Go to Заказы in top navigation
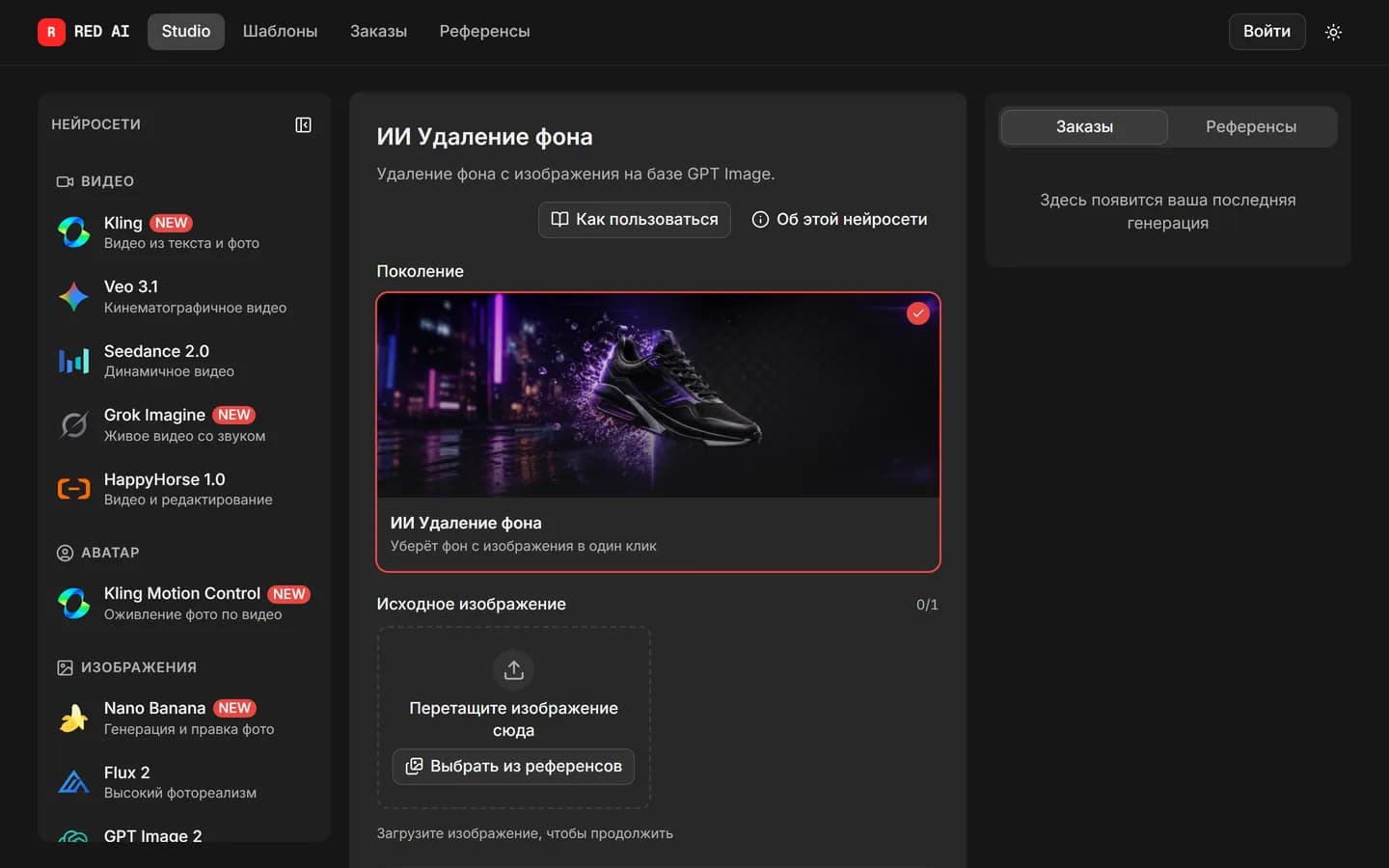The height and width of the screenshot is (868, 1389). [x=378, y=32]
